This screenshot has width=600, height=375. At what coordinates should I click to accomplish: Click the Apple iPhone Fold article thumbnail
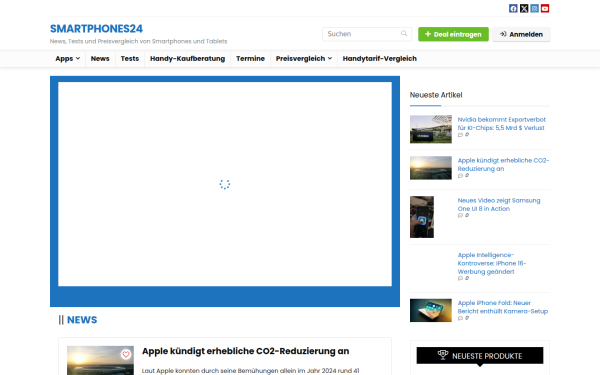[x=430, y=310]
